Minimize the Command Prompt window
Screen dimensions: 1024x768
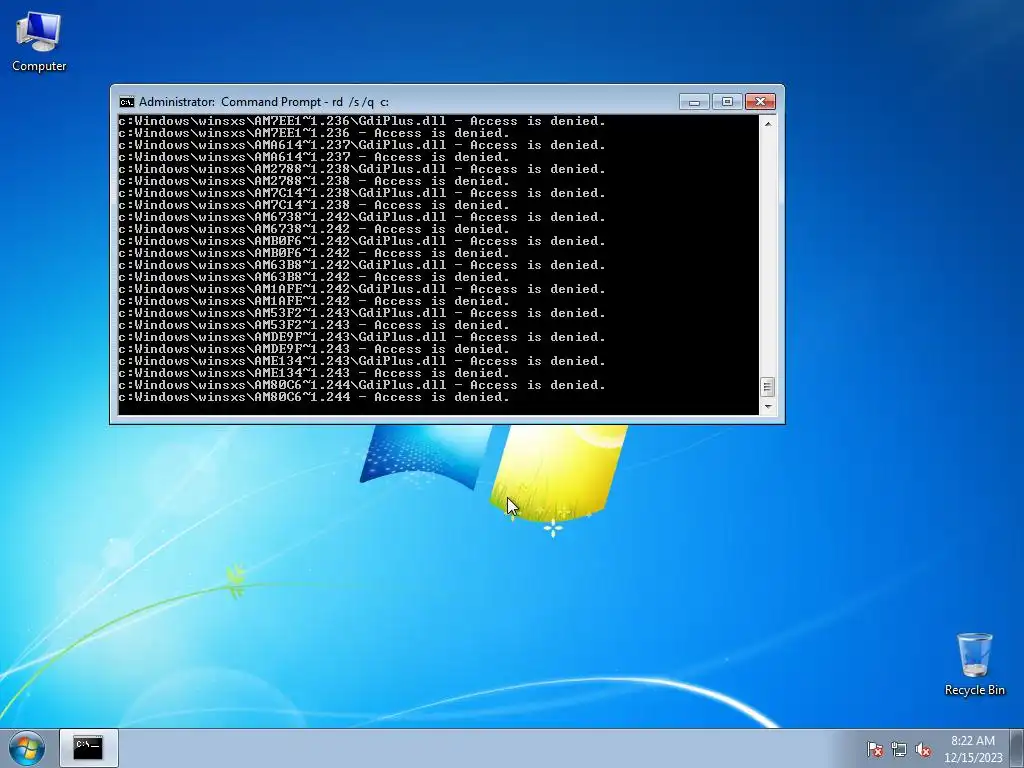[x=694, y=102]
